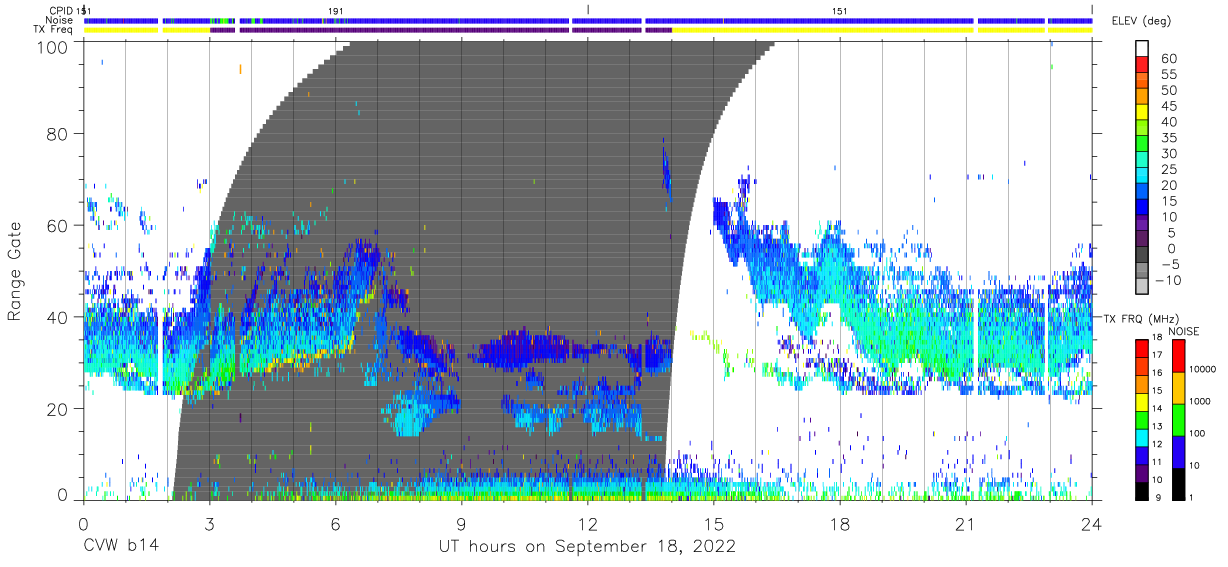Click the cyan 12–13 MHz TX FRQ swatch

pos(1143,436)
